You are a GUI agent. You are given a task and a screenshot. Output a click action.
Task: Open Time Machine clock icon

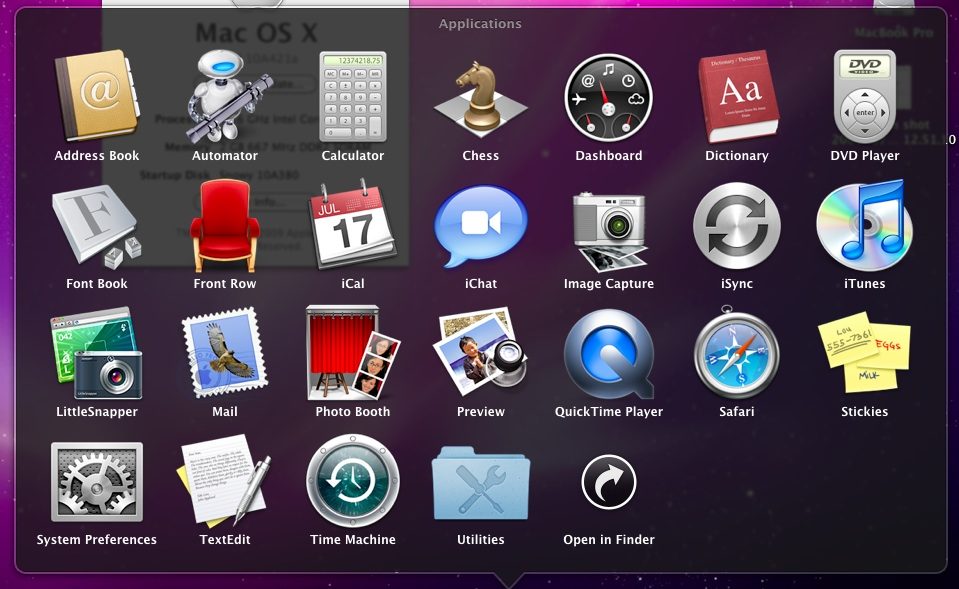[353, 481]
